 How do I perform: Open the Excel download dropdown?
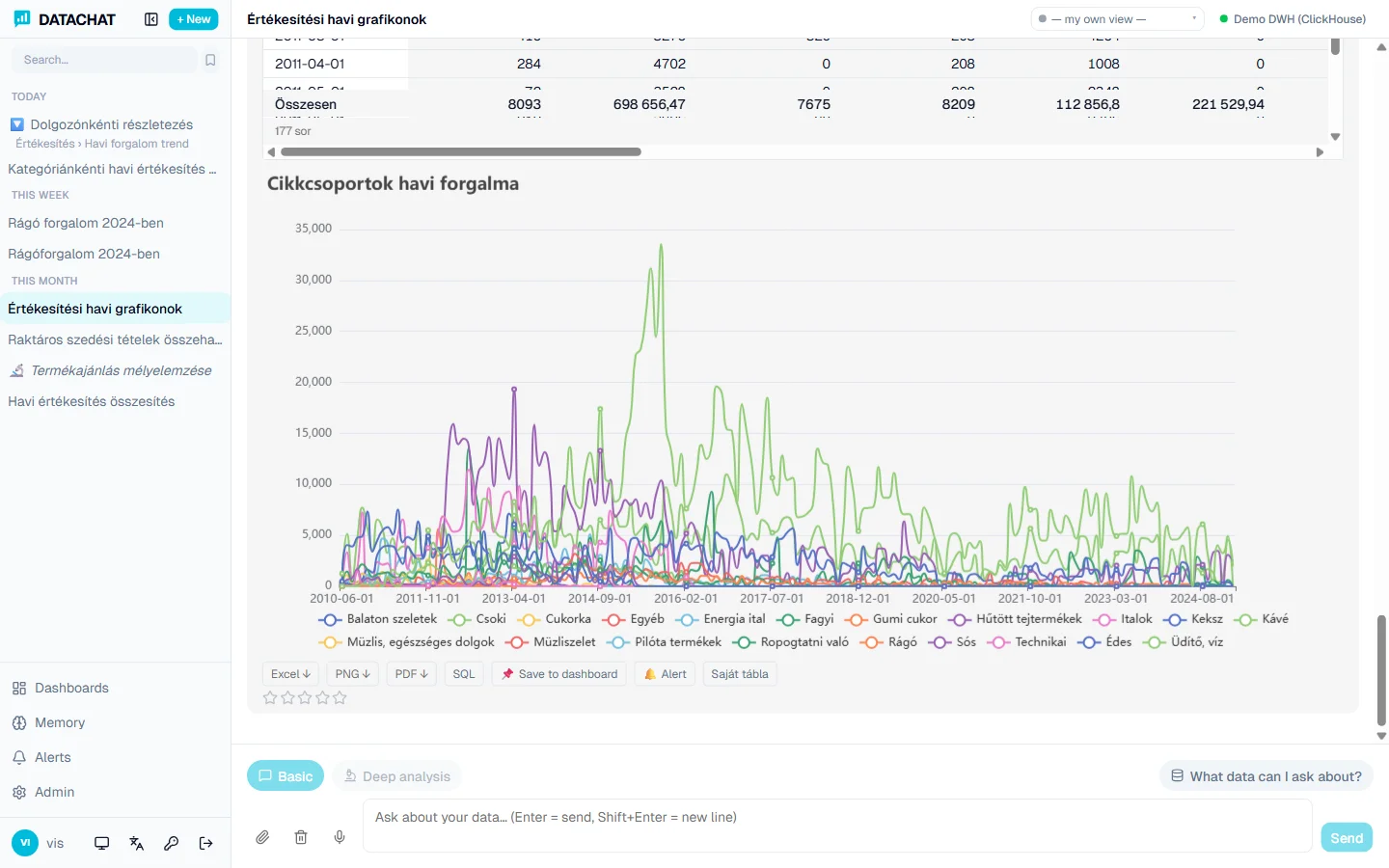(x=290, y=674)
